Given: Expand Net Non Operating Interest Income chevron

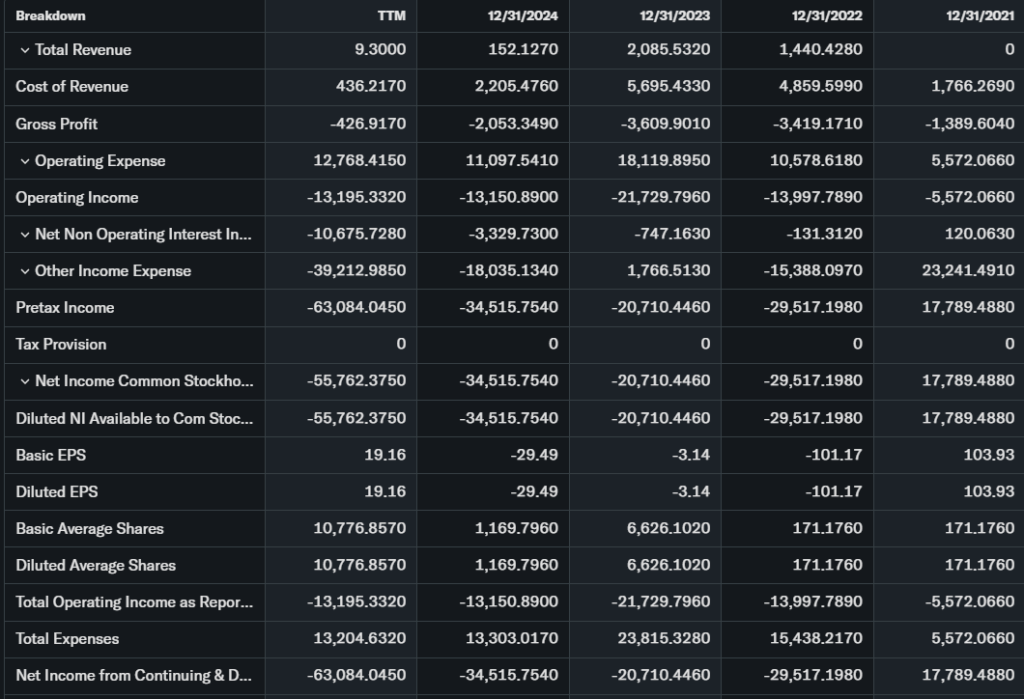Looking at the screenshot, I should click(24, 235).
